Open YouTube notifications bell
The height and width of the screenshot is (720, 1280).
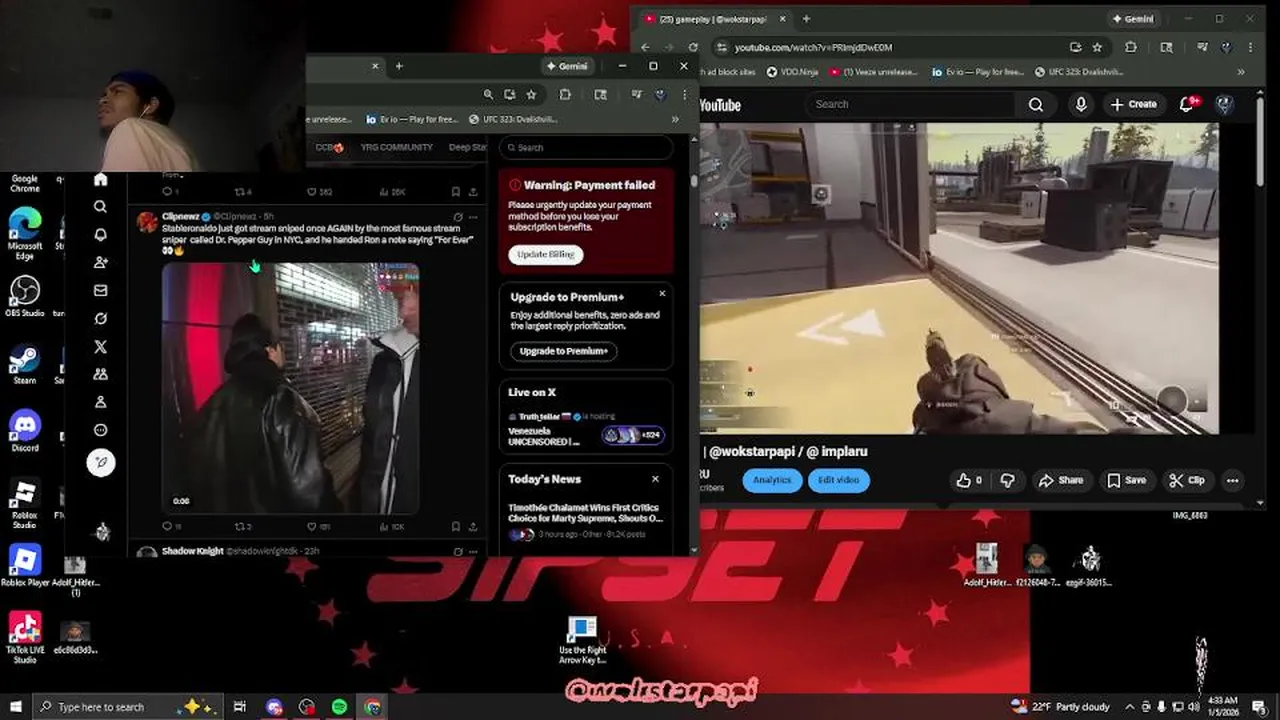pos(1188,104)
